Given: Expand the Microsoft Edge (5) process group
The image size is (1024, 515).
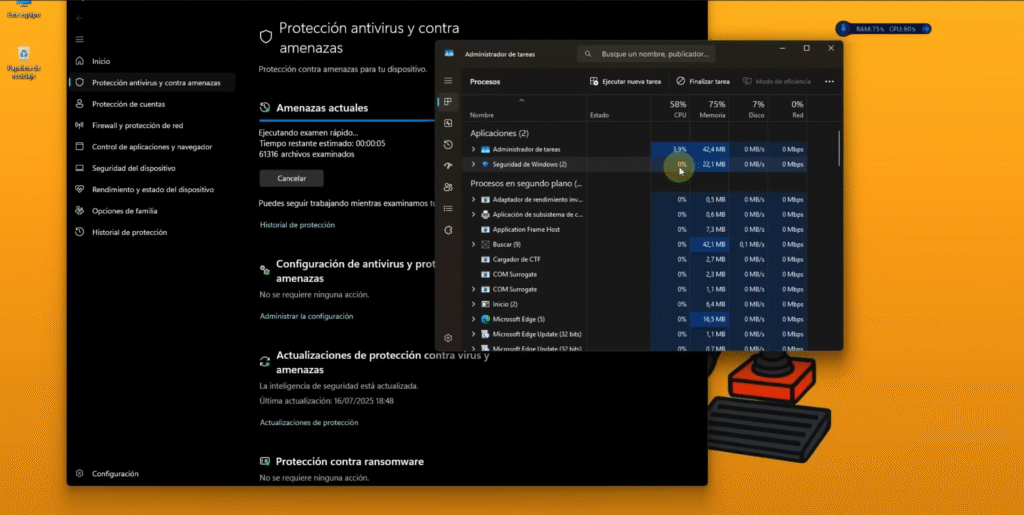Looking at the screenshot, I should point(473,319).
